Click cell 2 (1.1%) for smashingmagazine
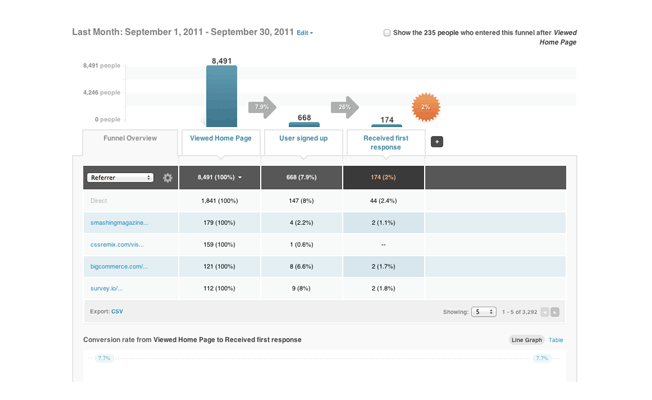Image resolution: width=652 pixels, height=400 pixels. click(x=383, y=223)
